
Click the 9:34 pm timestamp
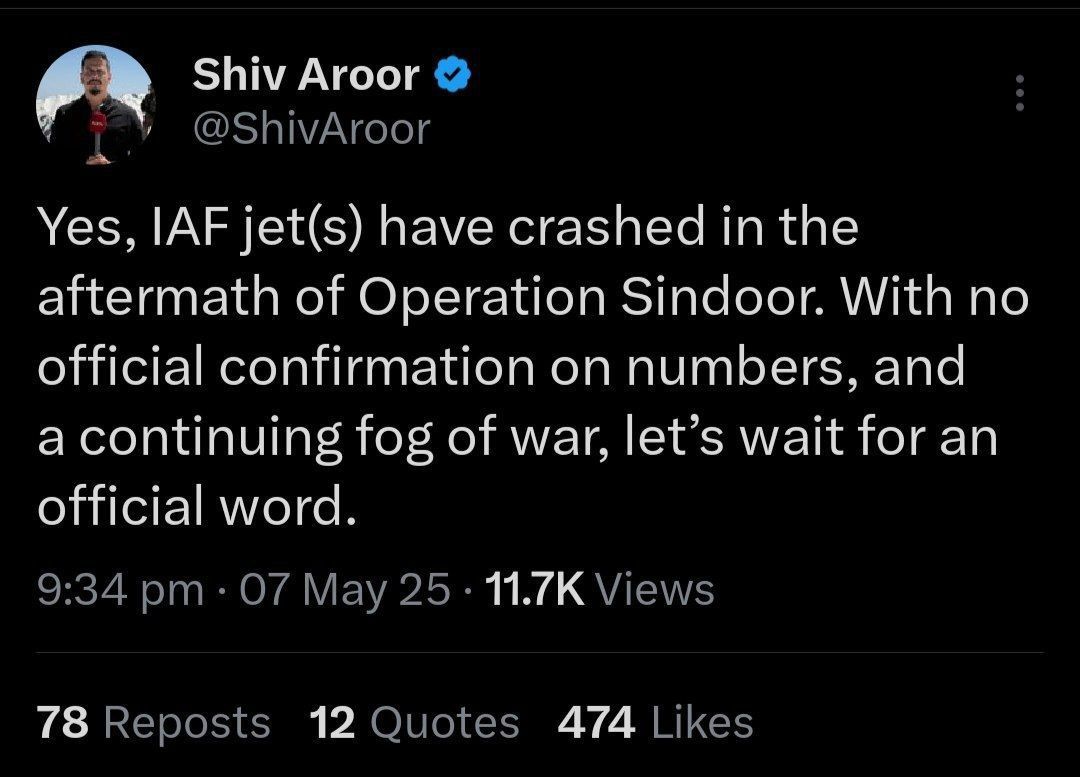(121, 592)
